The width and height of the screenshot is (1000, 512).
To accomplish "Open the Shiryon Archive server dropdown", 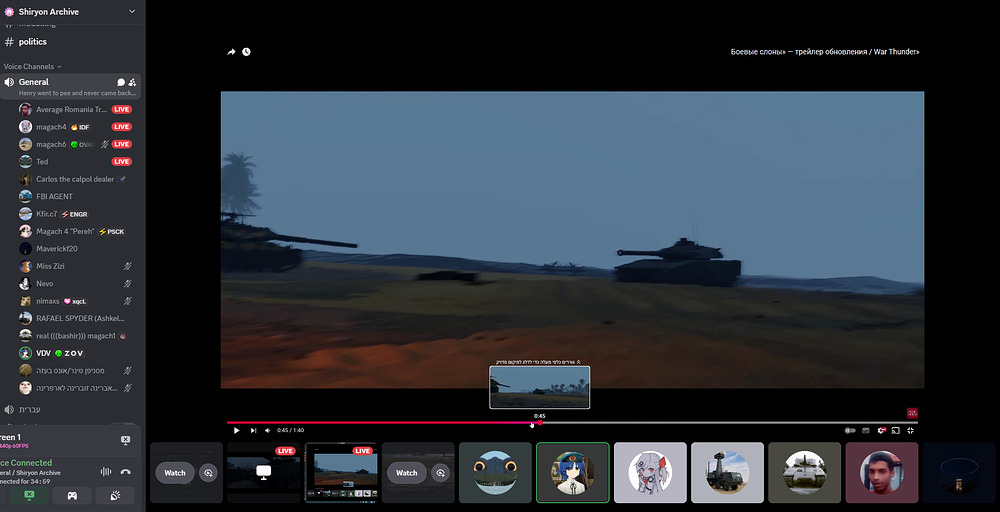I will [132, 11].
